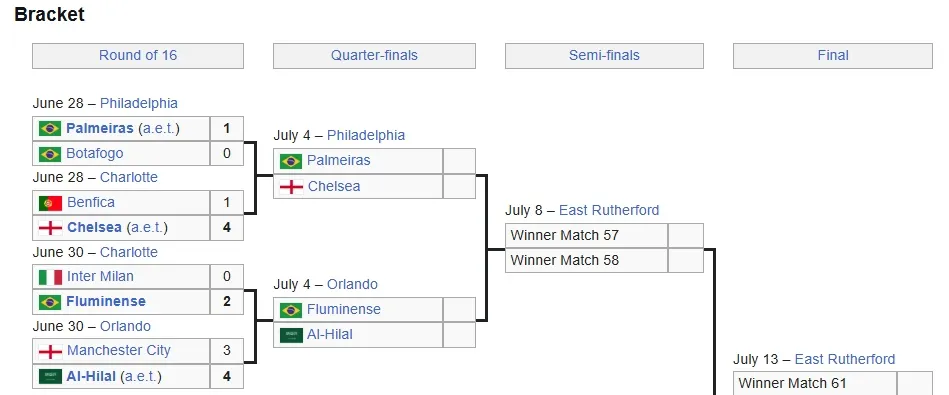Open the Quarter-finals header link
949x395 pixels.
374,56
